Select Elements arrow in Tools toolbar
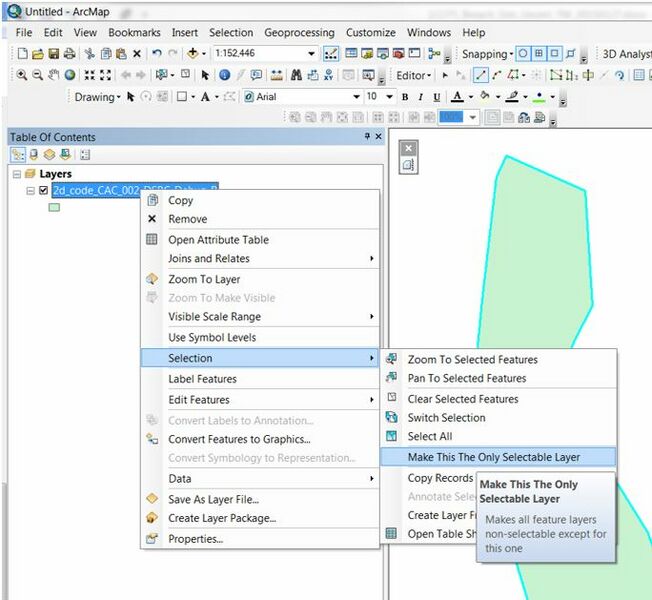Screen dimensions: 652x600 [x=205, y=75]
